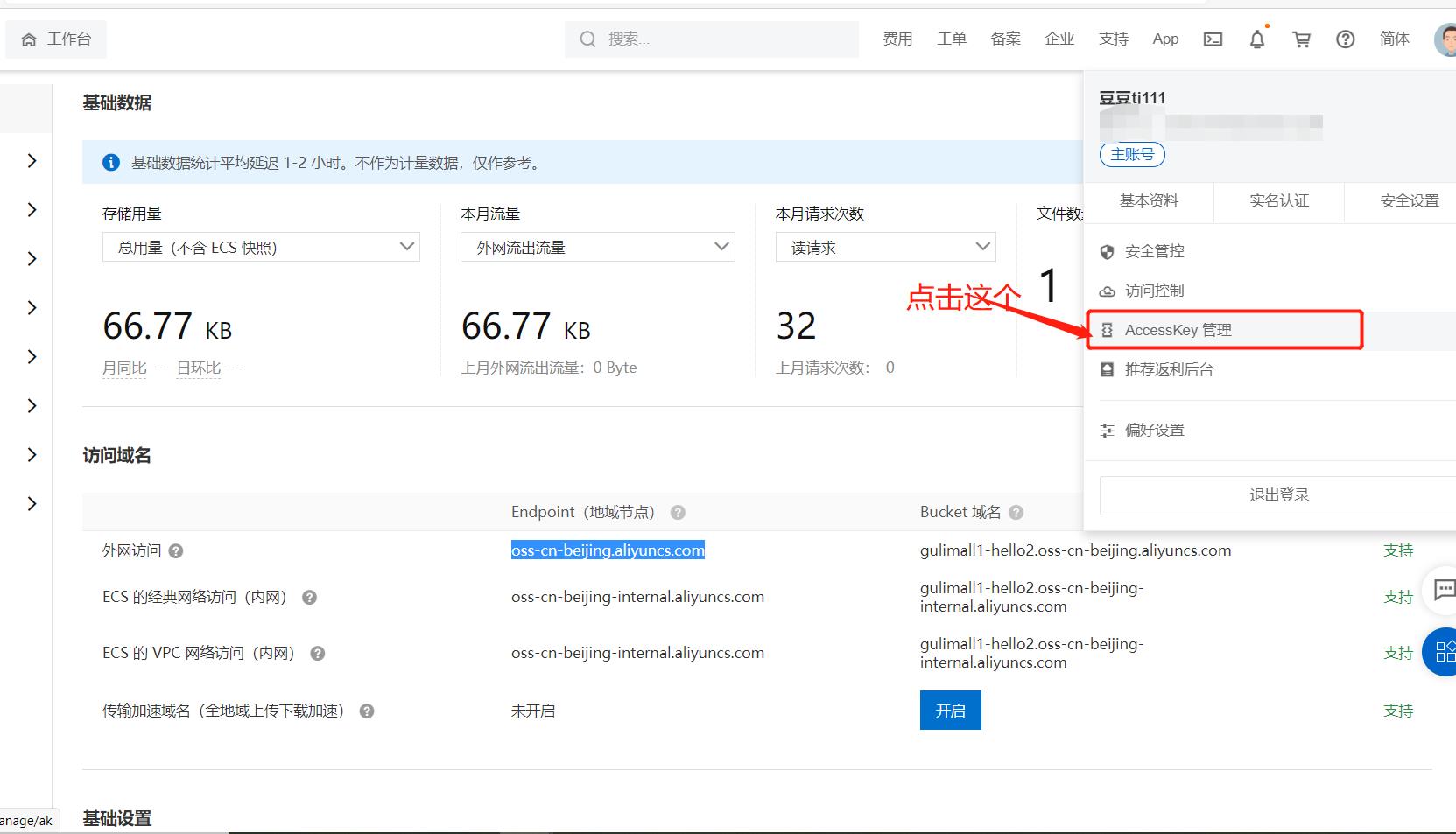Click the blue floating grid icon
The image size is (1456, 834).
[1441, 652]
